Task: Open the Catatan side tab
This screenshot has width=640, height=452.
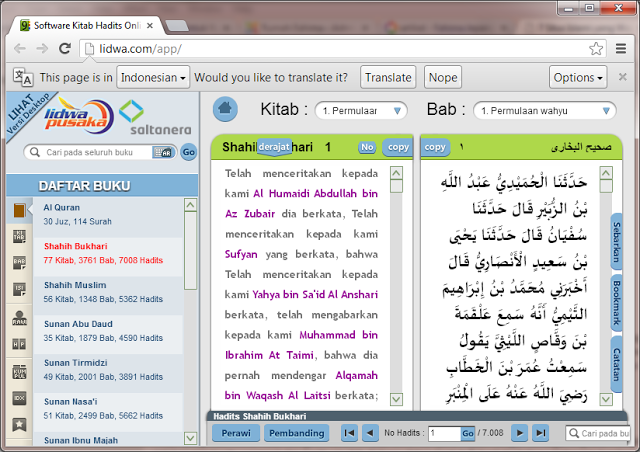Action: click(616, 364)
